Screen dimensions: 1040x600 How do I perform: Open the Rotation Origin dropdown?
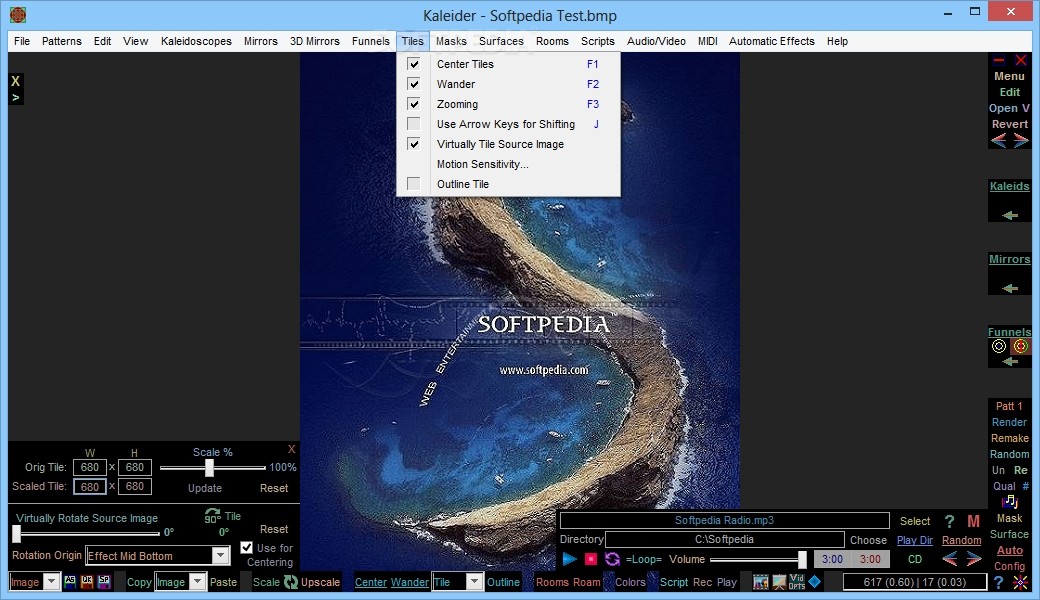tap(221, 555)
